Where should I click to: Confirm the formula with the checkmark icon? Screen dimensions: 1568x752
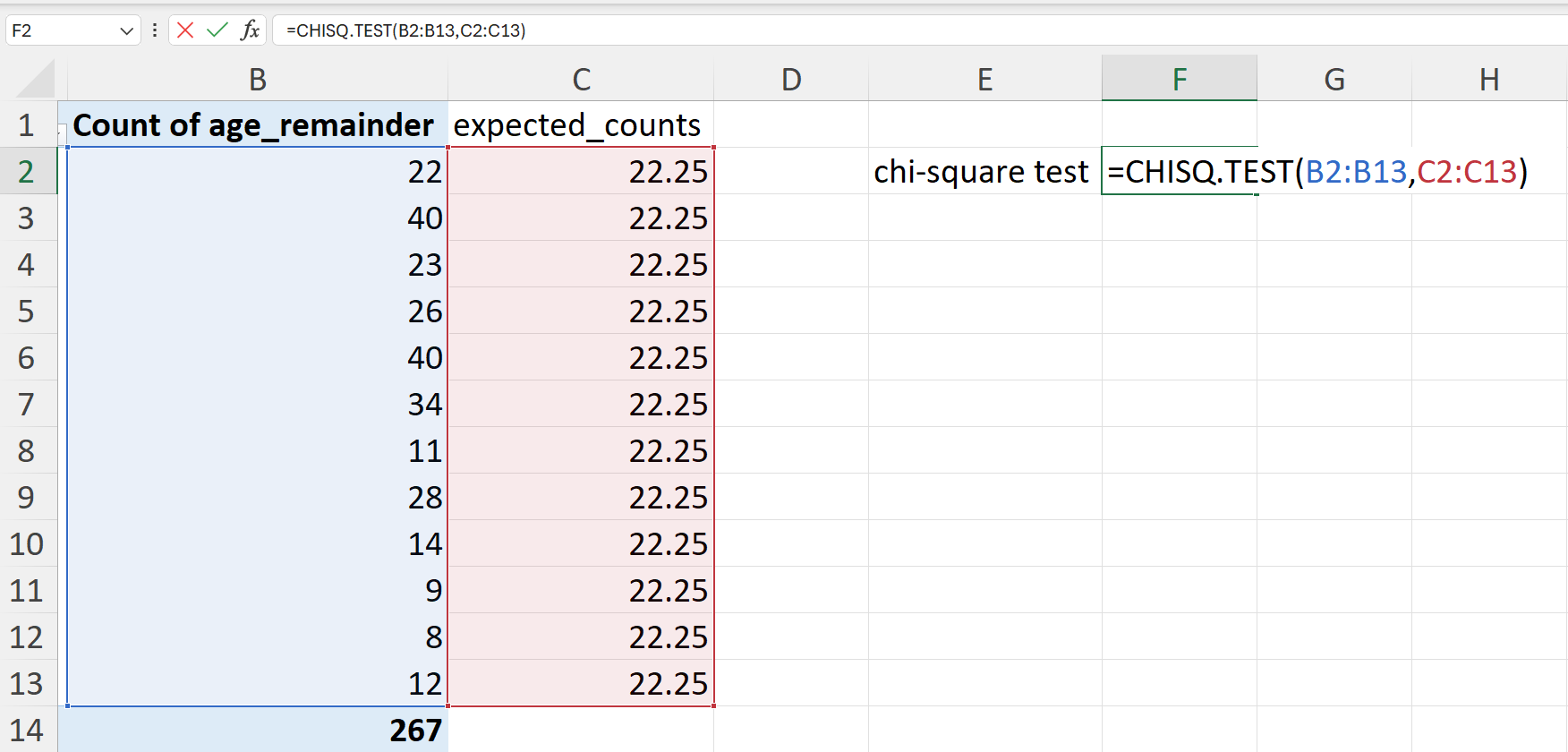(x=217, y=30)
